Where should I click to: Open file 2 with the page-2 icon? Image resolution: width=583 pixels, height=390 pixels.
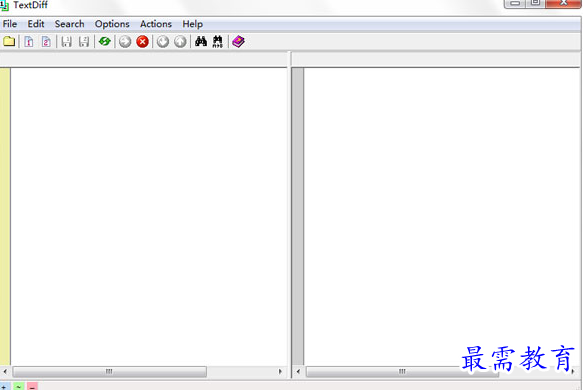pos(46,41)
